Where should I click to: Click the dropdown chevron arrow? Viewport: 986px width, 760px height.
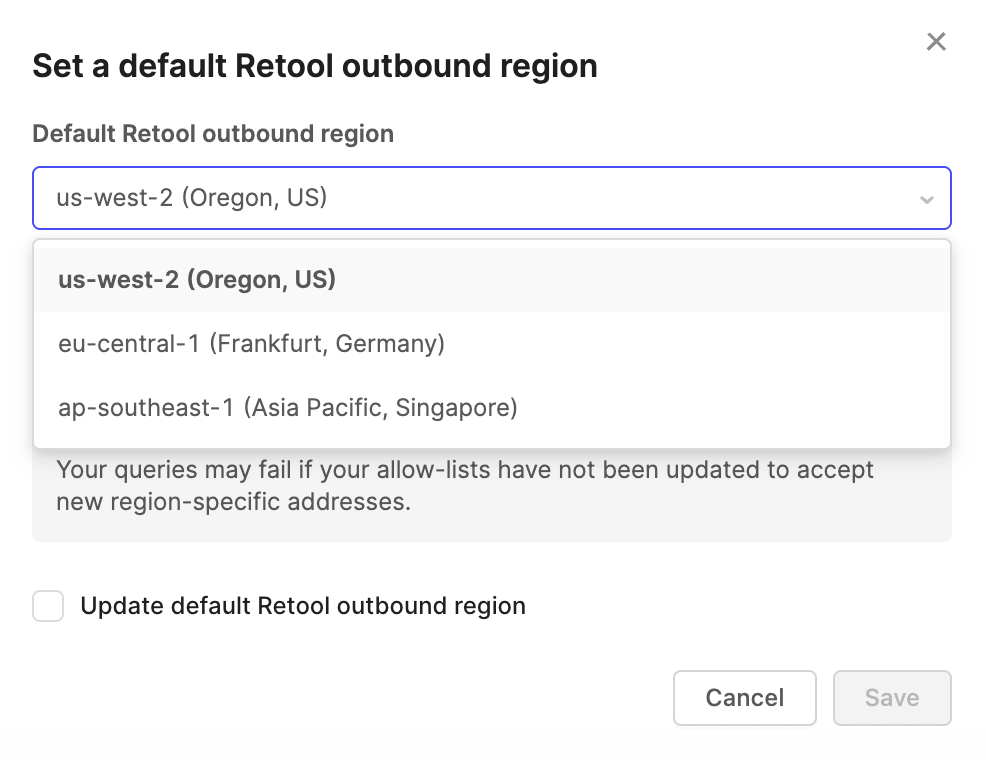[926, 199]
